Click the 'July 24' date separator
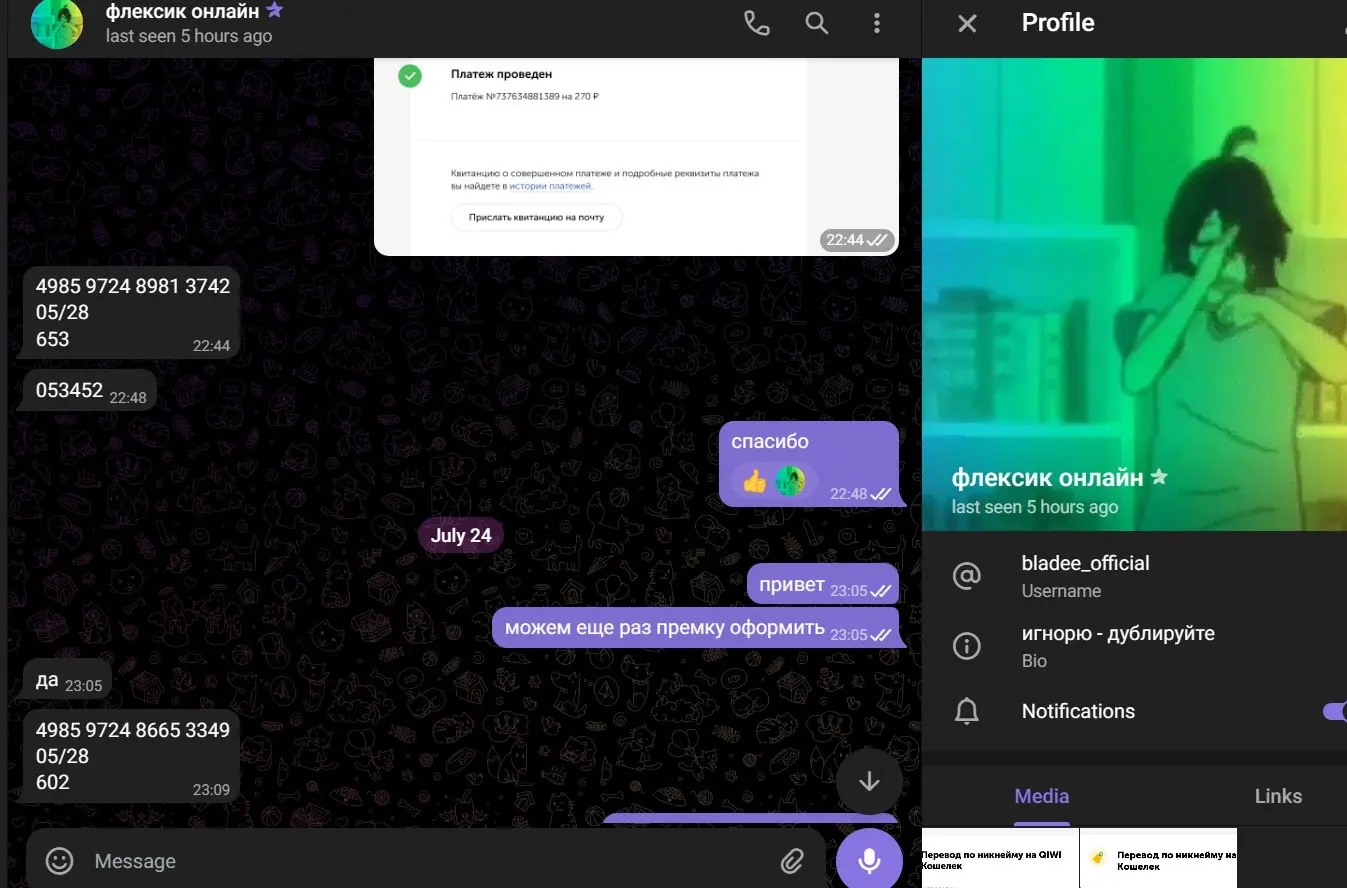The width and height of the screenshot is (1347, 888). [x=461, y=535]
